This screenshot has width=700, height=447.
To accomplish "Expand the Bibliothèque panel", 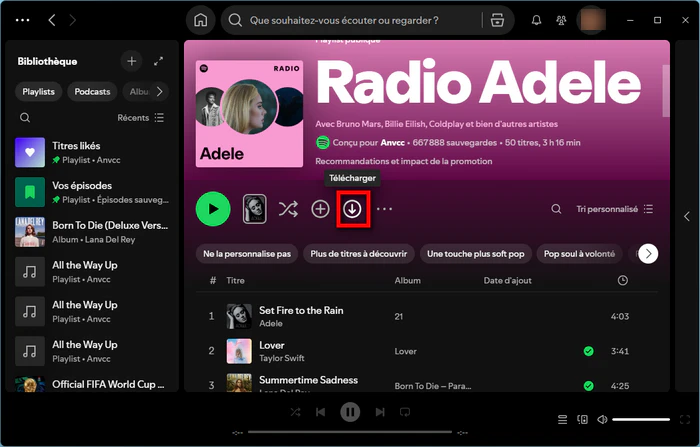I will click(x=158, y=62).
